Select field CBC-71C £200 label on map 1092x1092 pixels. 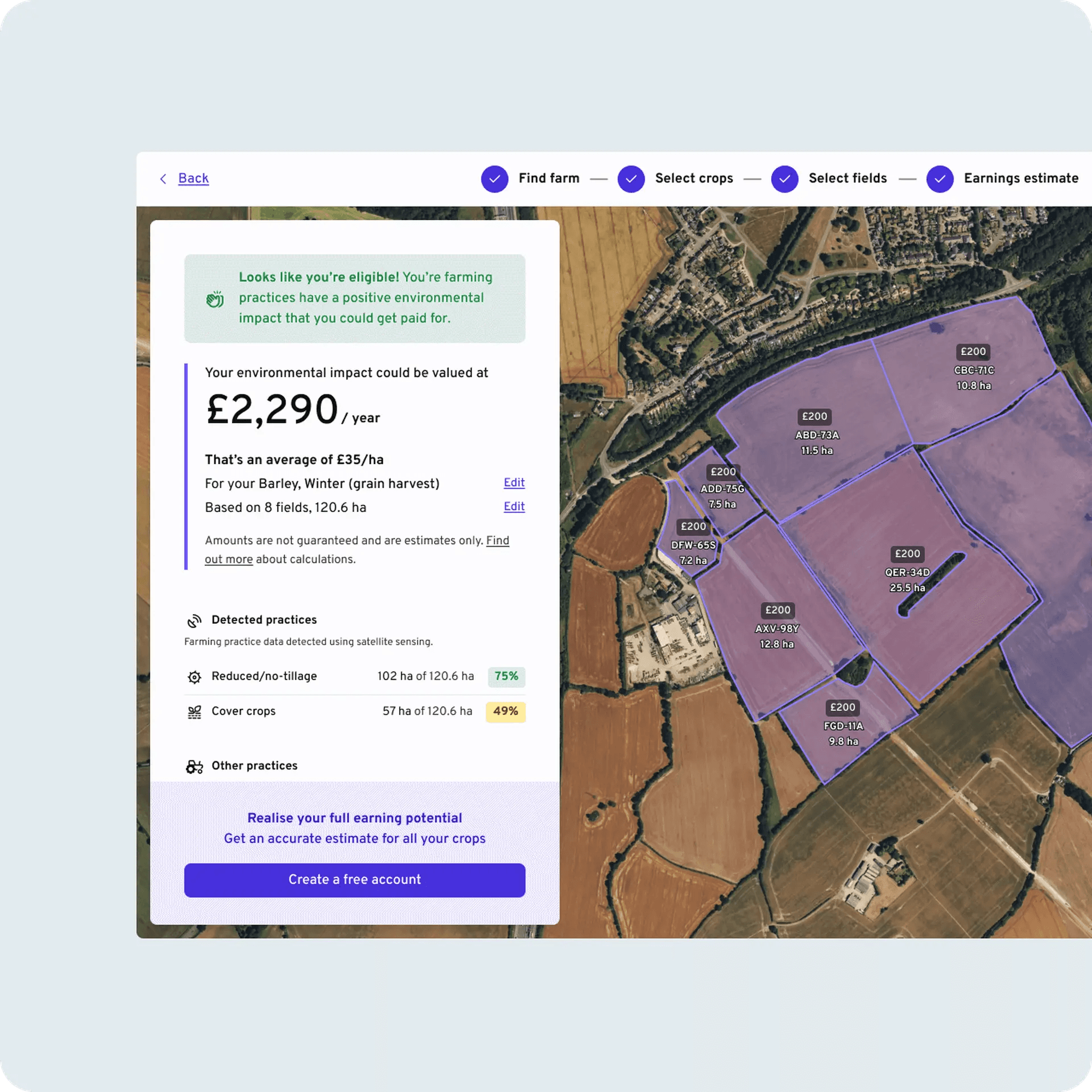pyautogui.click(x=973, y=352)
